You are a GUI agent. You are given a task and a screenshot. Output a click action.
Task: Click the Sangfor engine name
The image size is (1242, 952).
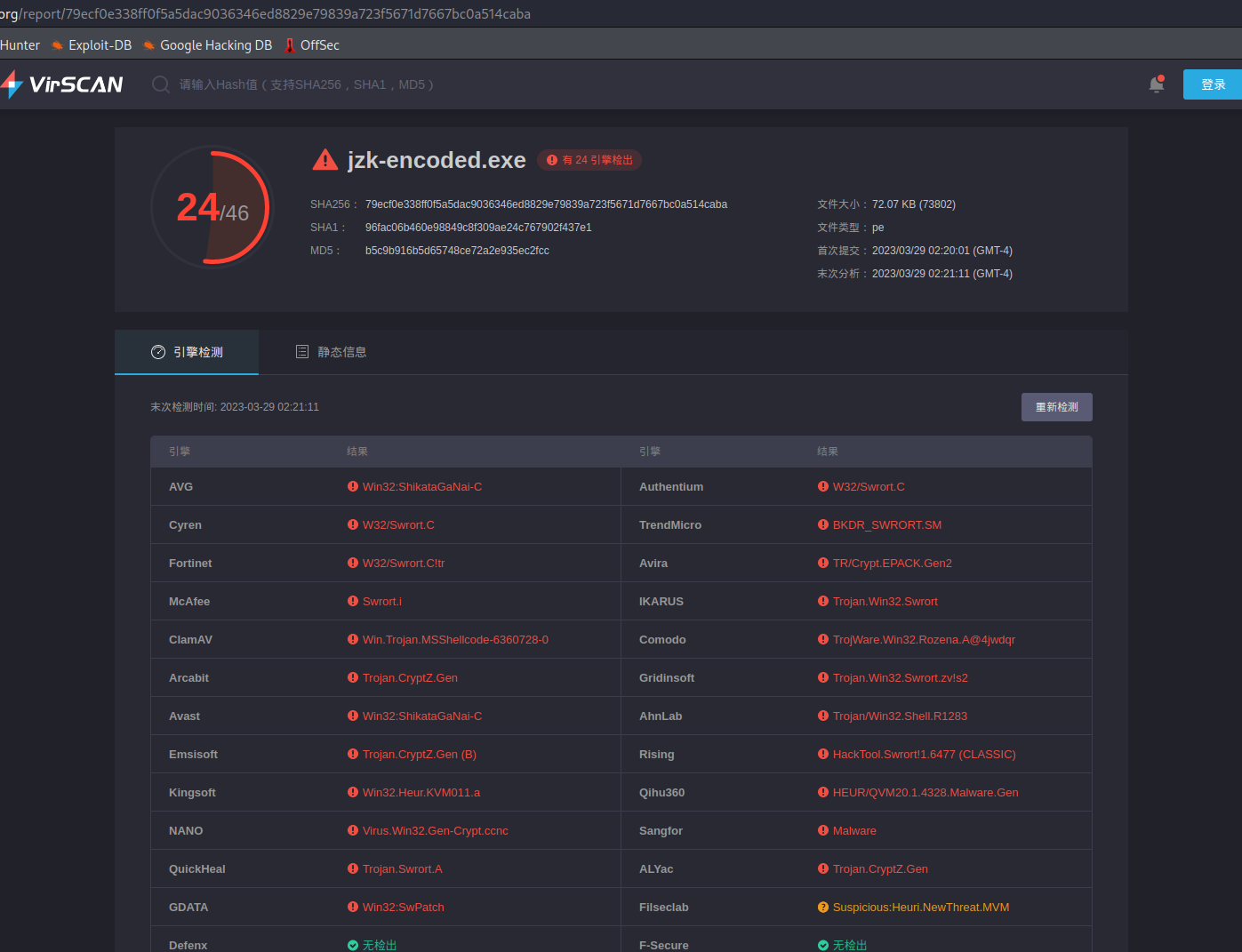661,830
